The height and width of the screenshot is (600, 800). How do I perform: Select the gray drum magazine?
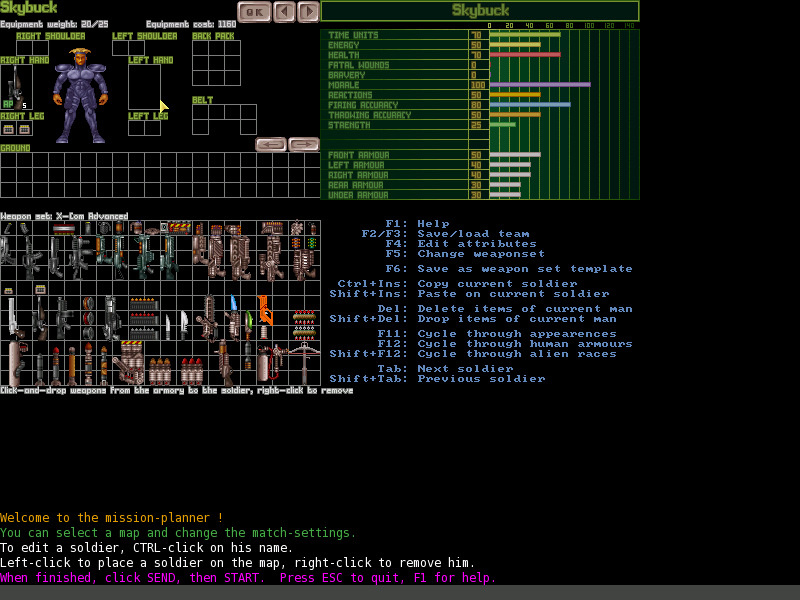pos(89,333)
